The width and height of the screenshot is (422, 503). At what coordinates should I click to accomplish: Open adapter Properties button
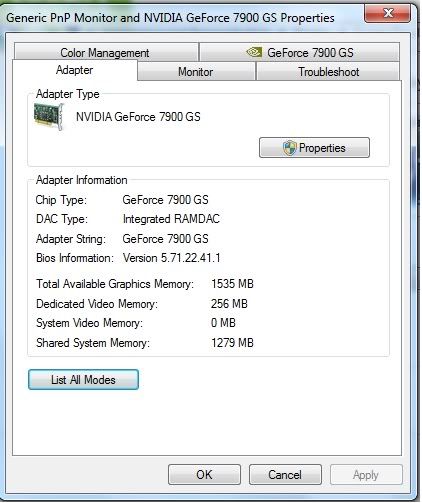(314, 148)
